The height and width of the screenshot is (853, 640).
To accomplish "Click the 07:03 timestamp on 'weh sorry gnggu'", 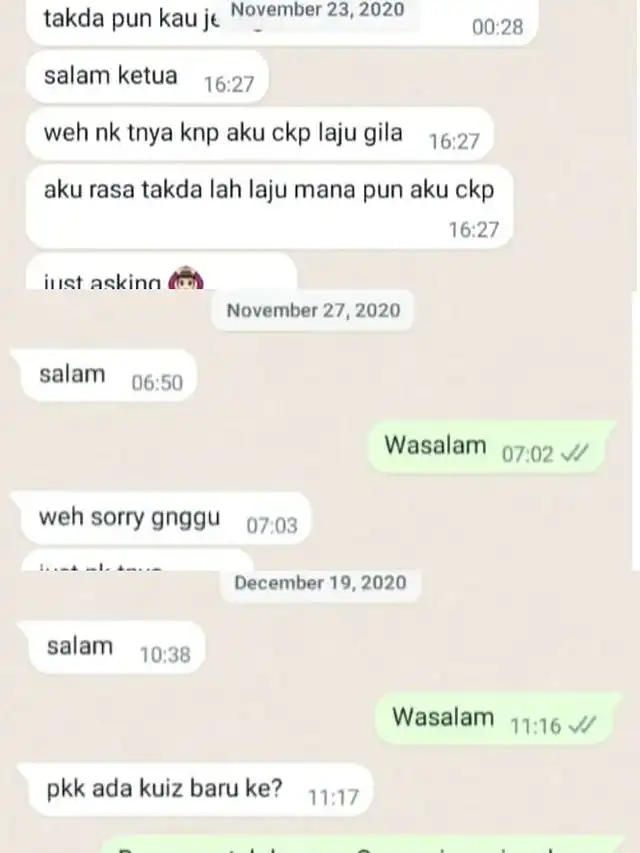I will click(x=272, y=525).
